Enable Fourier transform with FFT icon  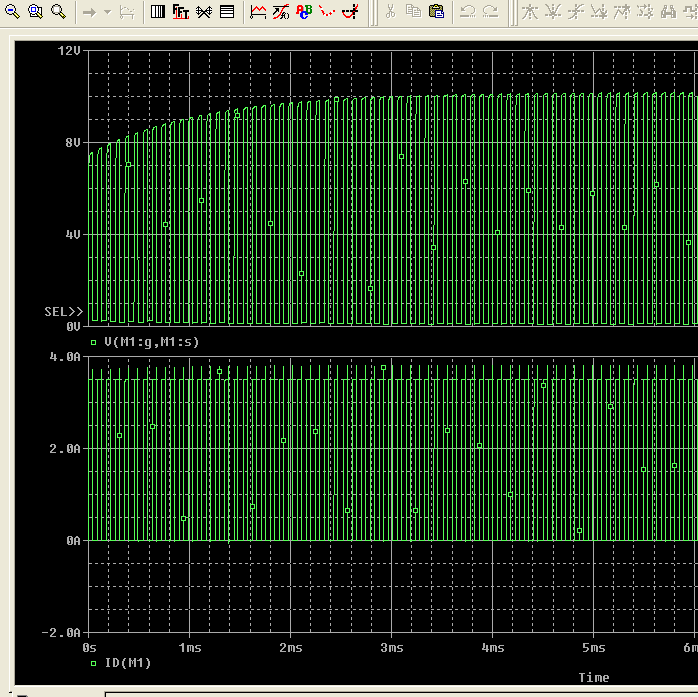[x=181, y=12]
